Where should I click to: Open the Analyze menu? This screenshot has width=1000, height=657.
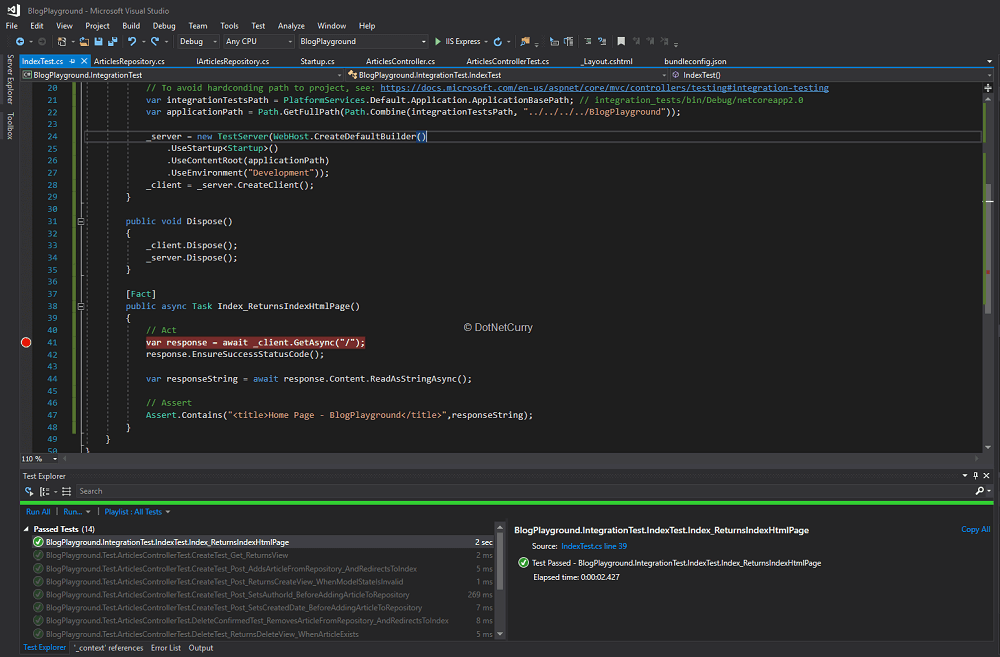(x=291, y=26)
